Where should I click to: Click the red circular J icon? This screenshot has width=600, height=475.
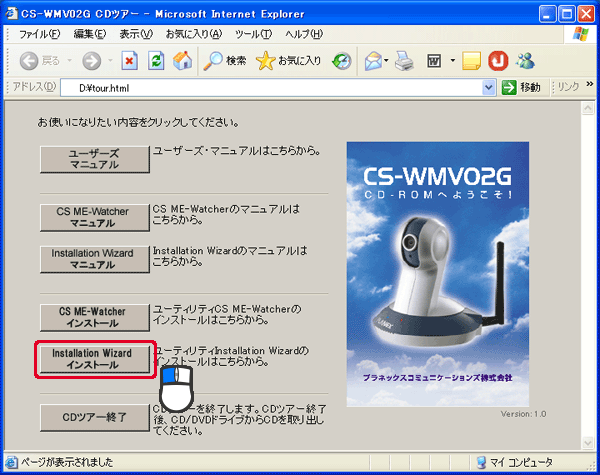pos(498,60)
